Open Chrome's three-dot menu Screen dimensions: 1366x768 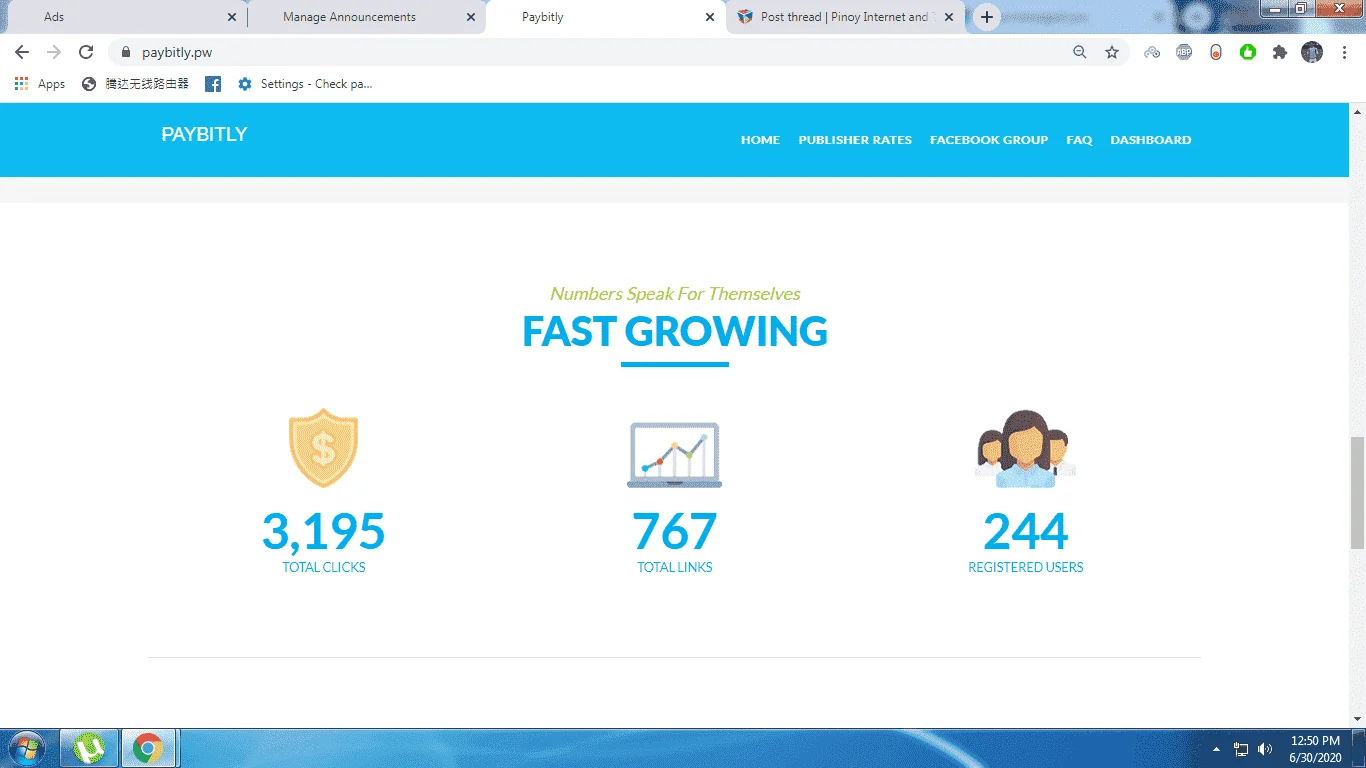click(1344, 52)
